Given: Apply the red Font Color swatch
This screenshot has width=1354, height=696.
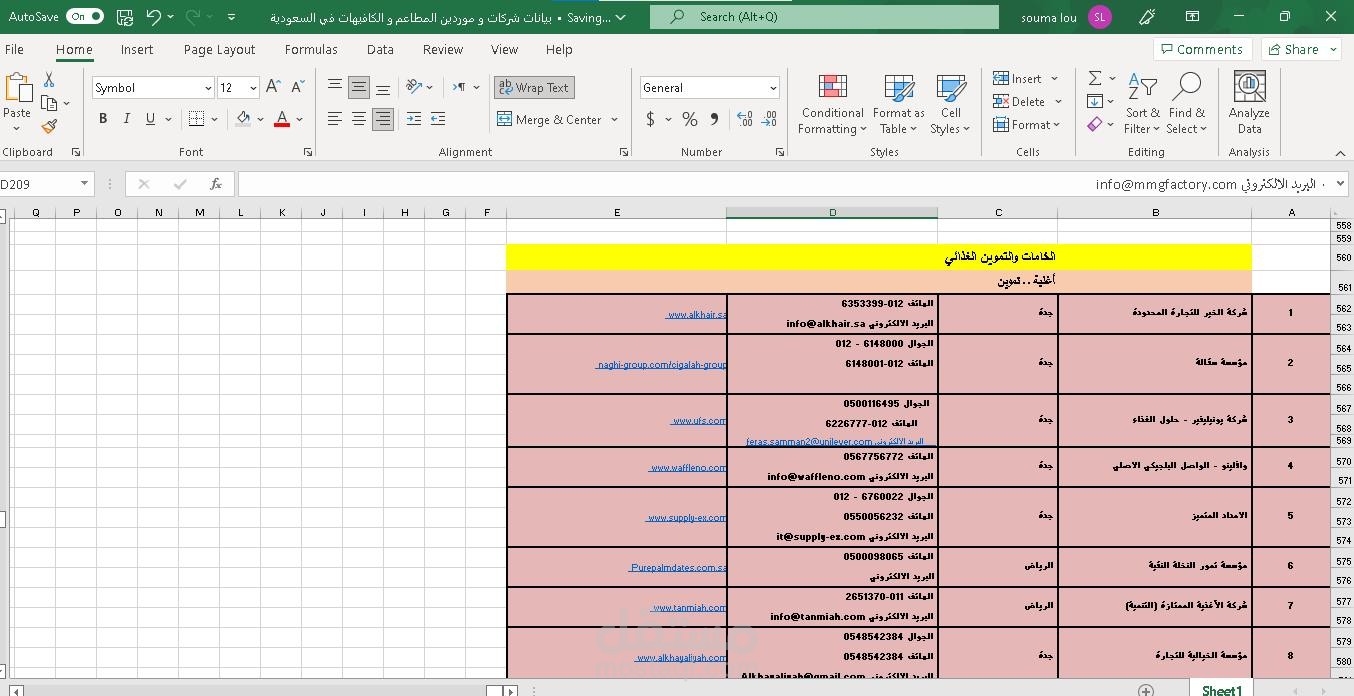Looking at the screenshot, I should click(282, 119).
